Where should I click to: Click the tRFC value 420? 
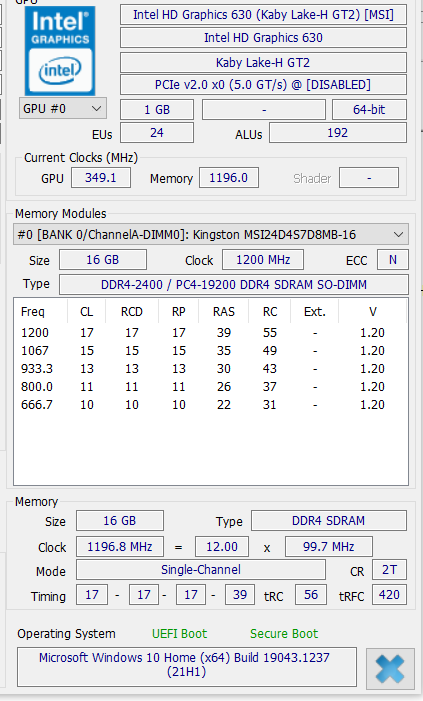(x=389, y=595)
